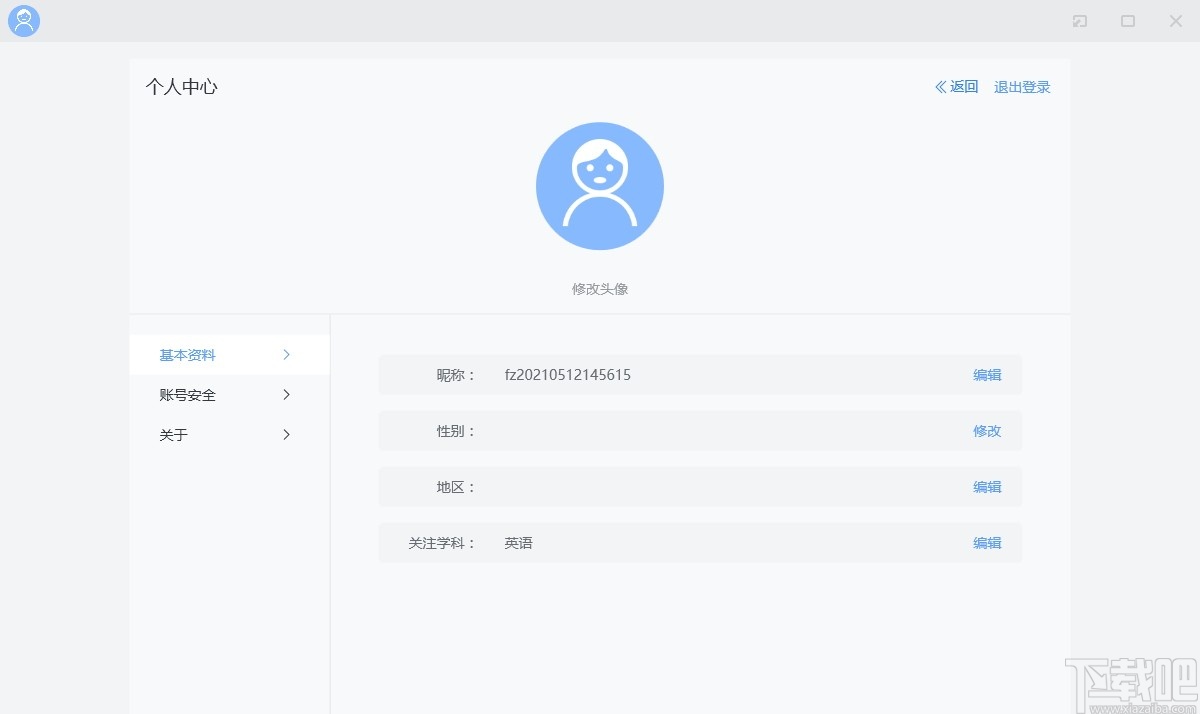Screen dimensions: 1200x714
Task: Click the large profile avatar picture
Action: pyautogui.click(x=599, y=185)
